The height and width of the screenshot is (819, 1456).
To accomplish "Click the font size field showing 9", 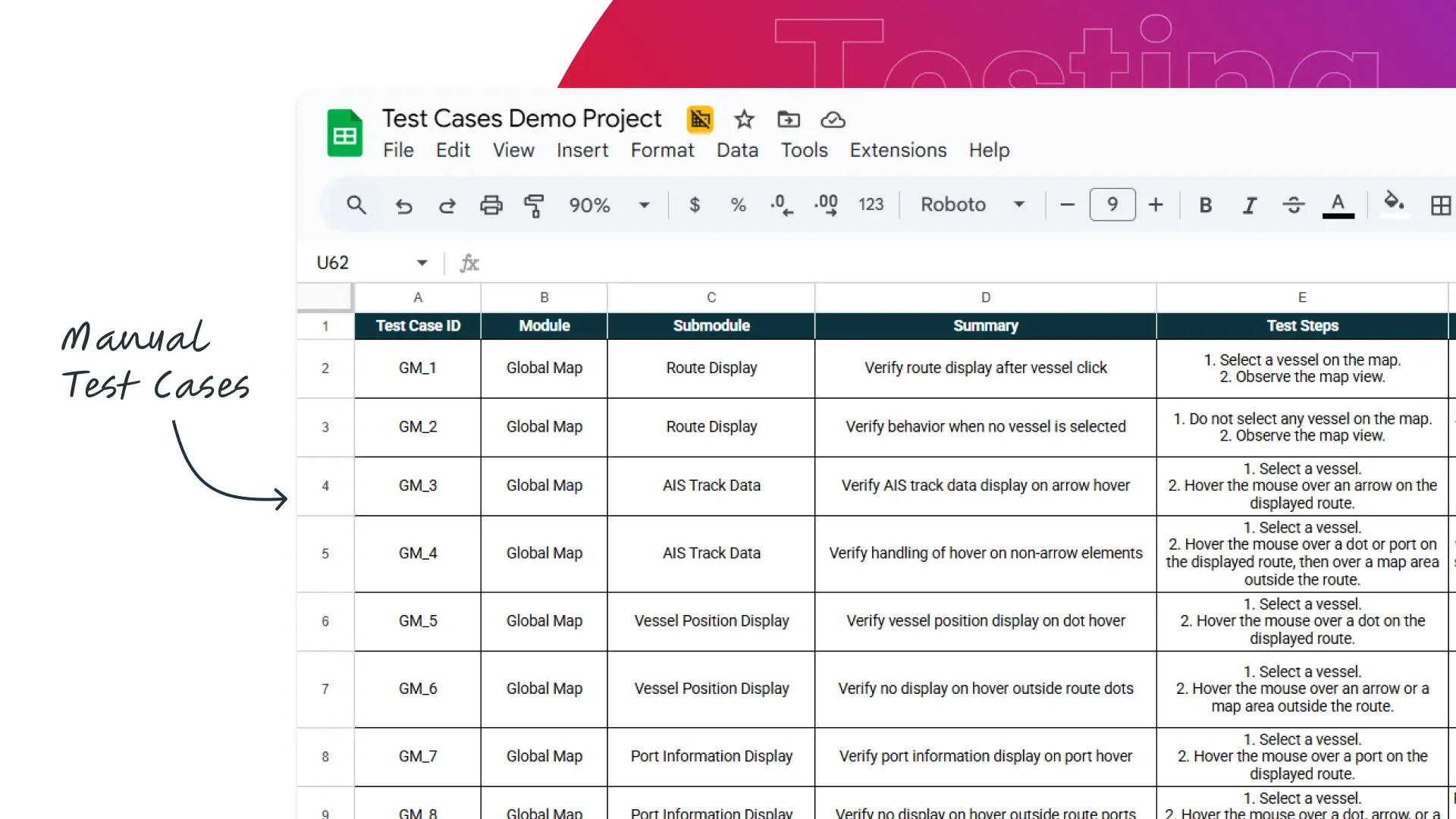I will pos(1112,205).
